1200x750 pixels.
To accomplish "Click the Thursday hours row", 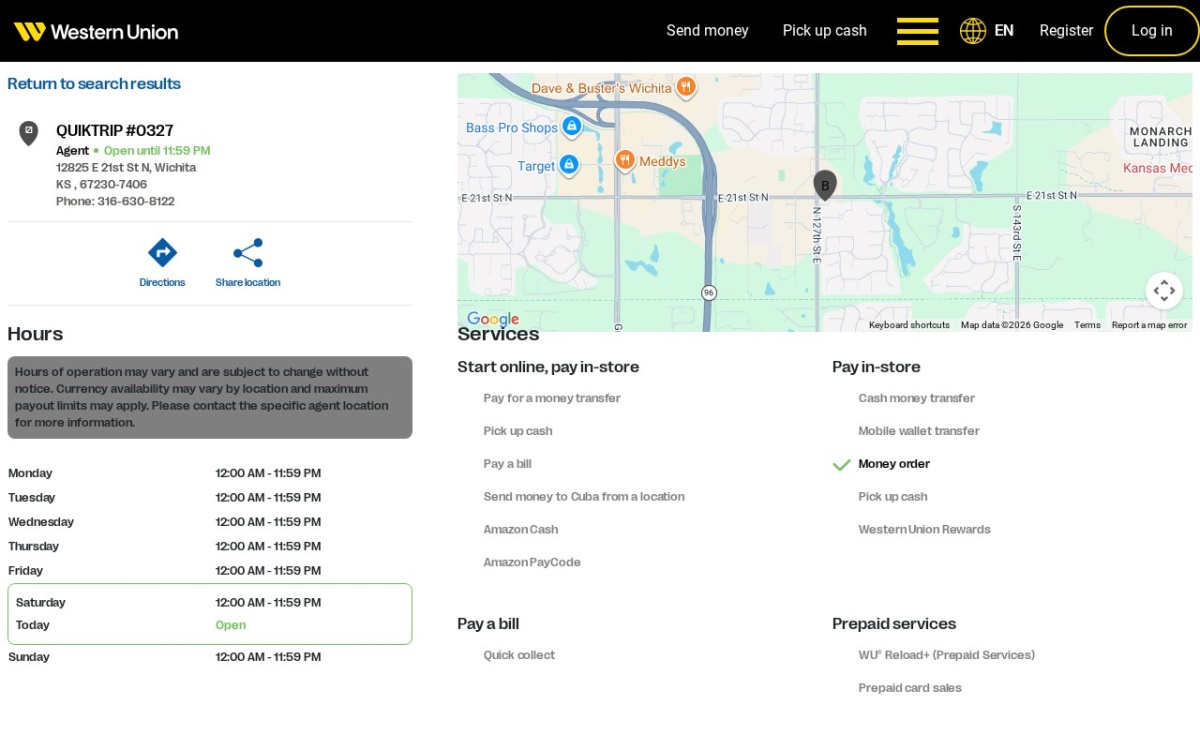I will (x=210, y=547).
